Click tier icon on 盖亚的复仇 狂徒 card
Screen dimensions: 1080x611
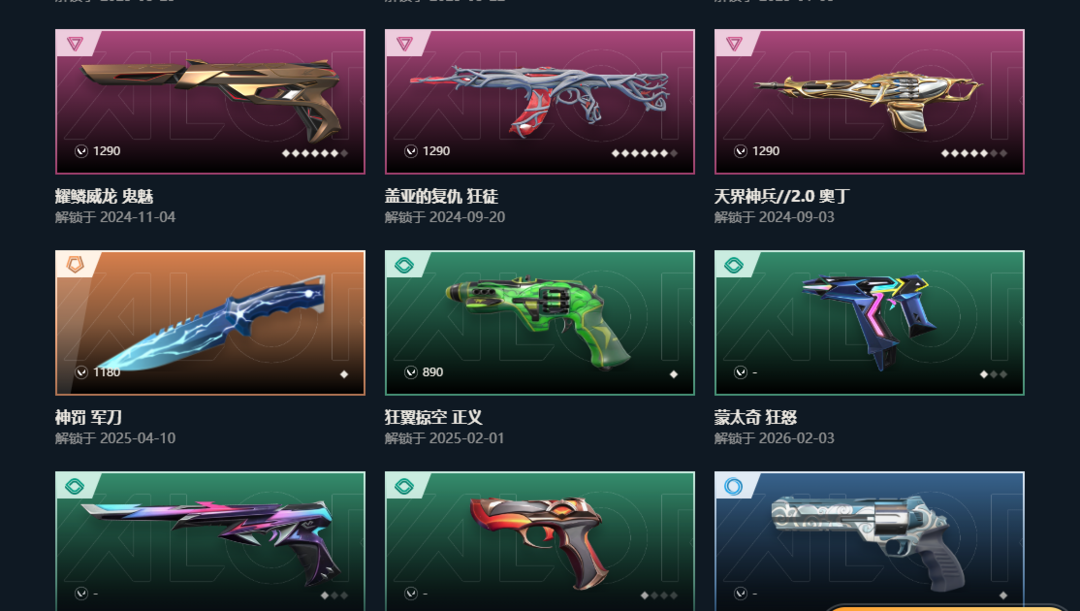[404, 44]
